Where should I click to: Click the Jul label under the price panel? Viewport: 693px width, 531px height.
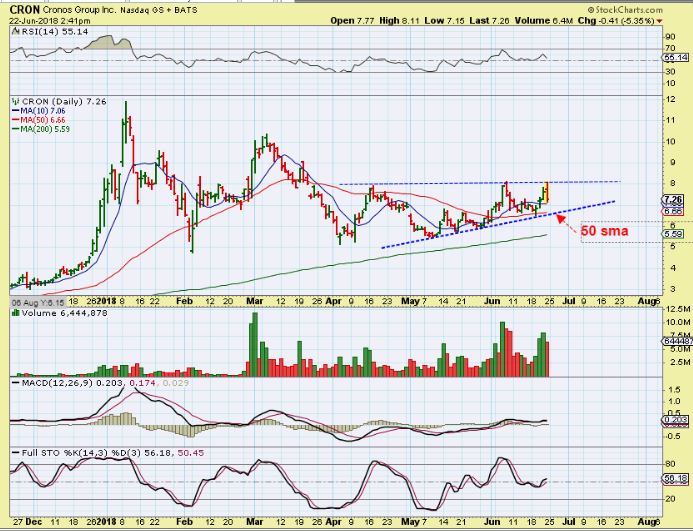[x=569, y=301]
